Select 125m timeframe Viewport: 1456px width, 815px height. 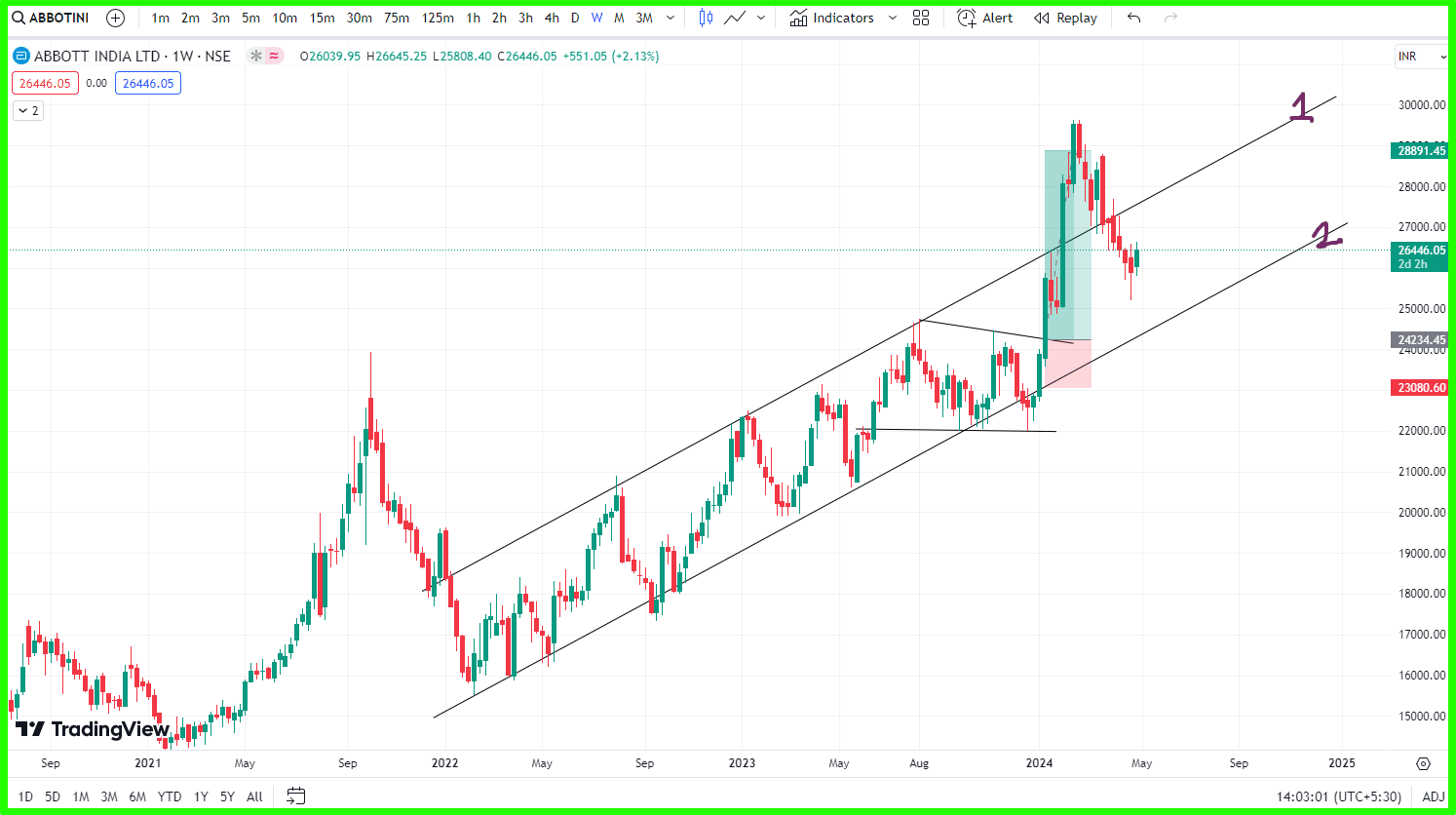438,18
